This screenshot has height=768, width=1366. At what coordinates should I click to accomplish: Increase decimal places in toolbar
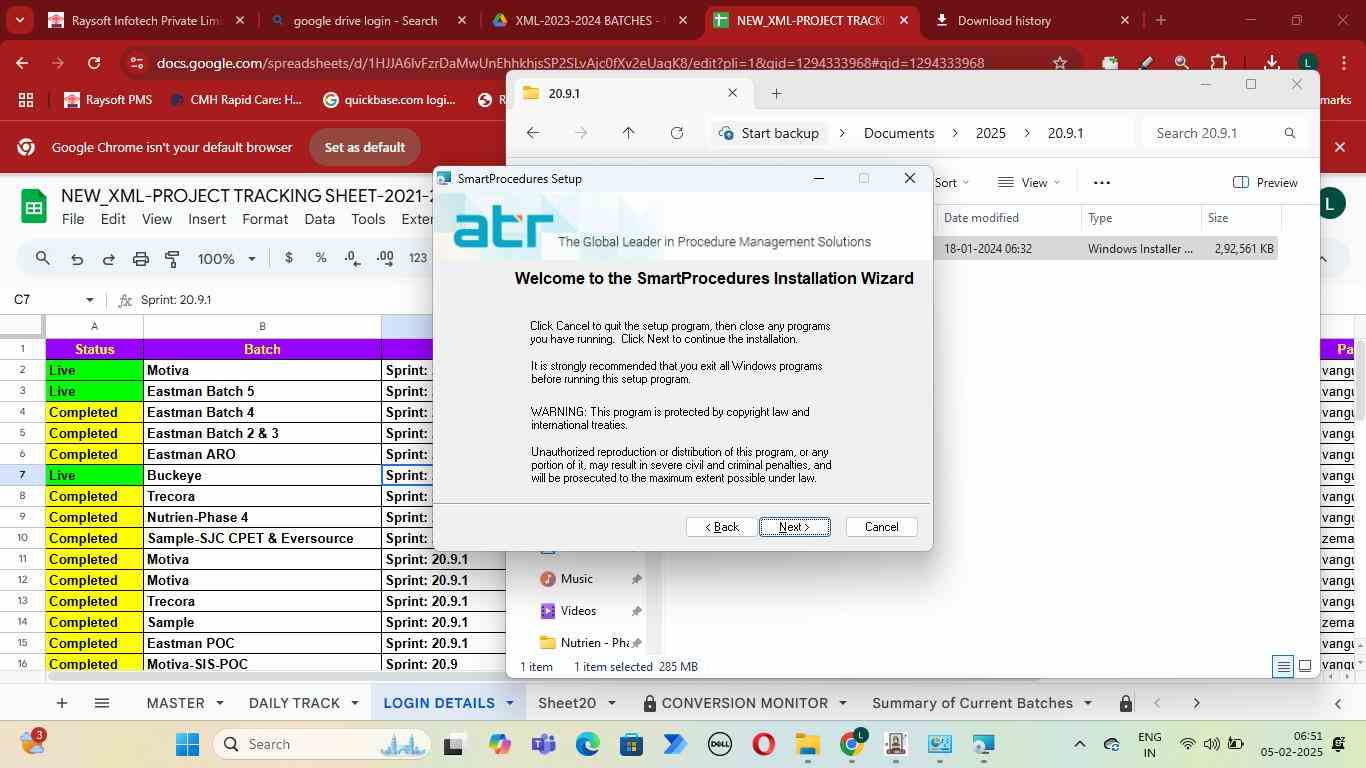[x=385, y=258]
